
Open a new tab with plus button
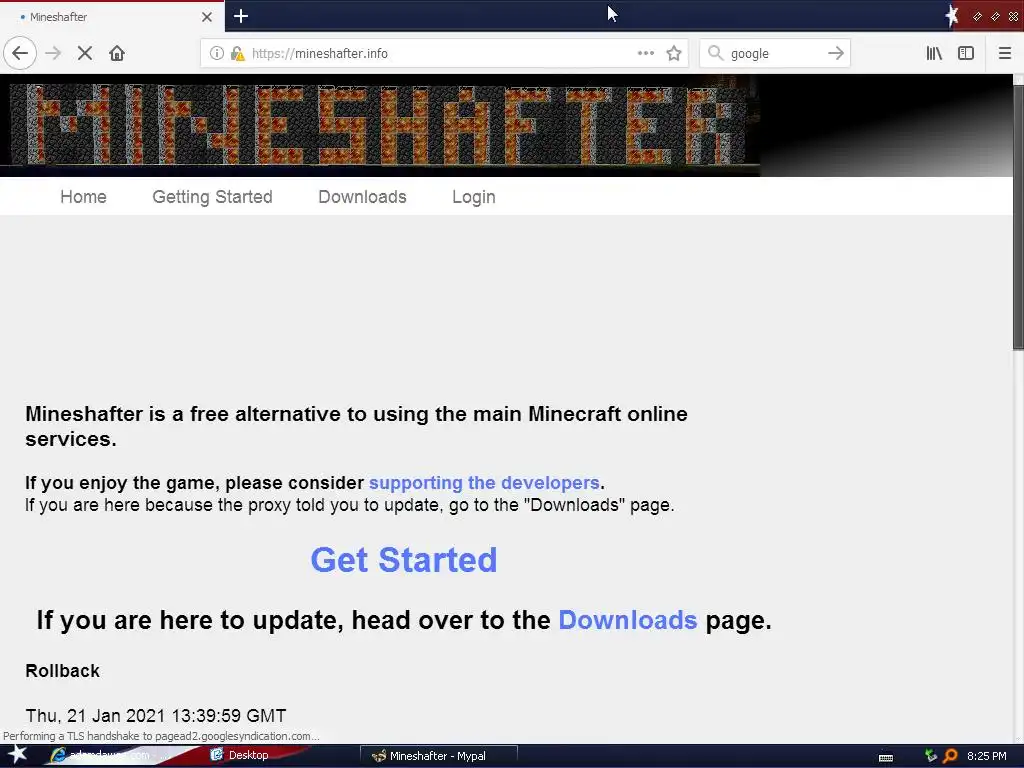point(241,16)
